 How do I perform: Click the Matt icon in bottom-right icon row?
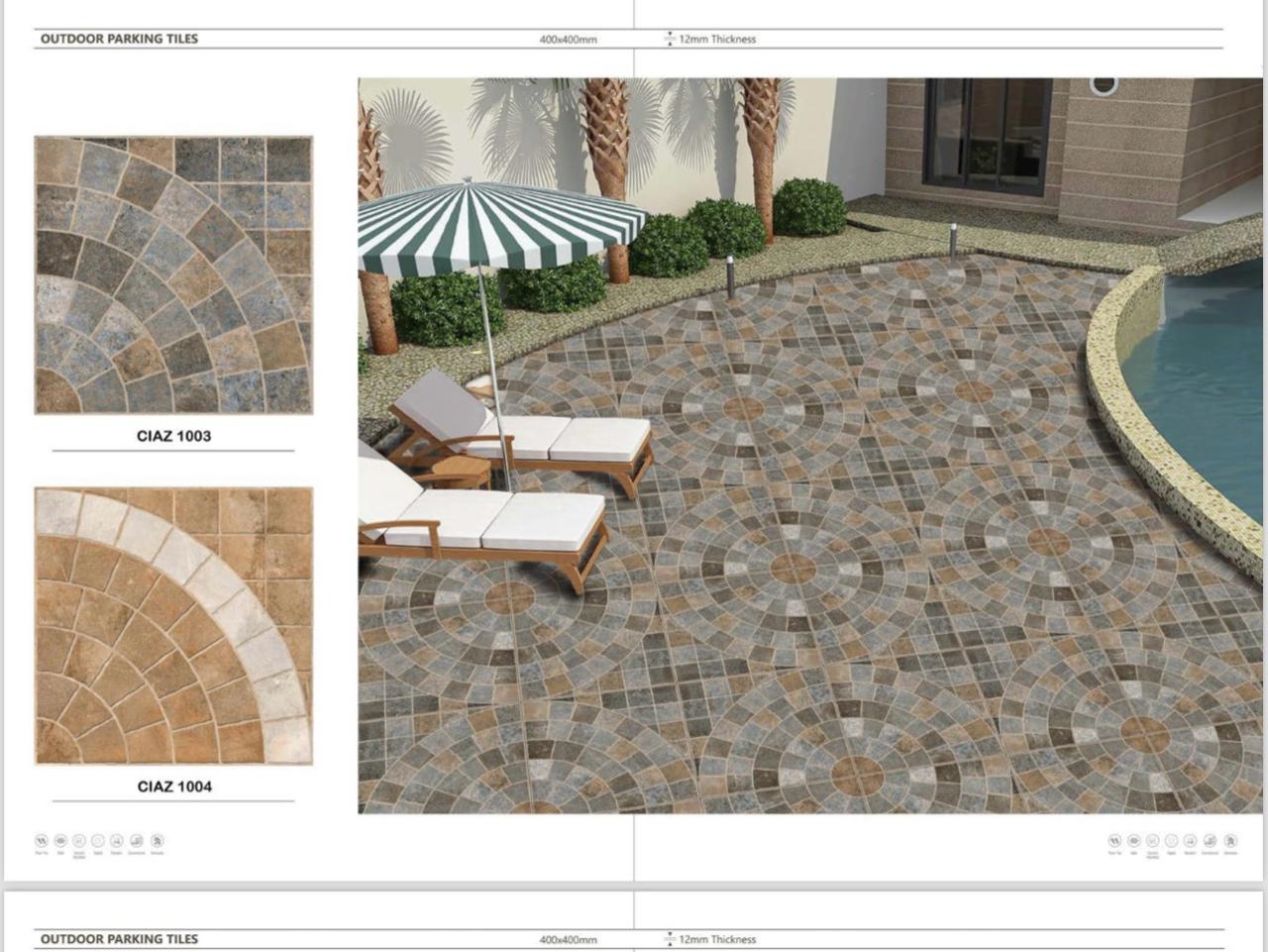[1134, 841]
